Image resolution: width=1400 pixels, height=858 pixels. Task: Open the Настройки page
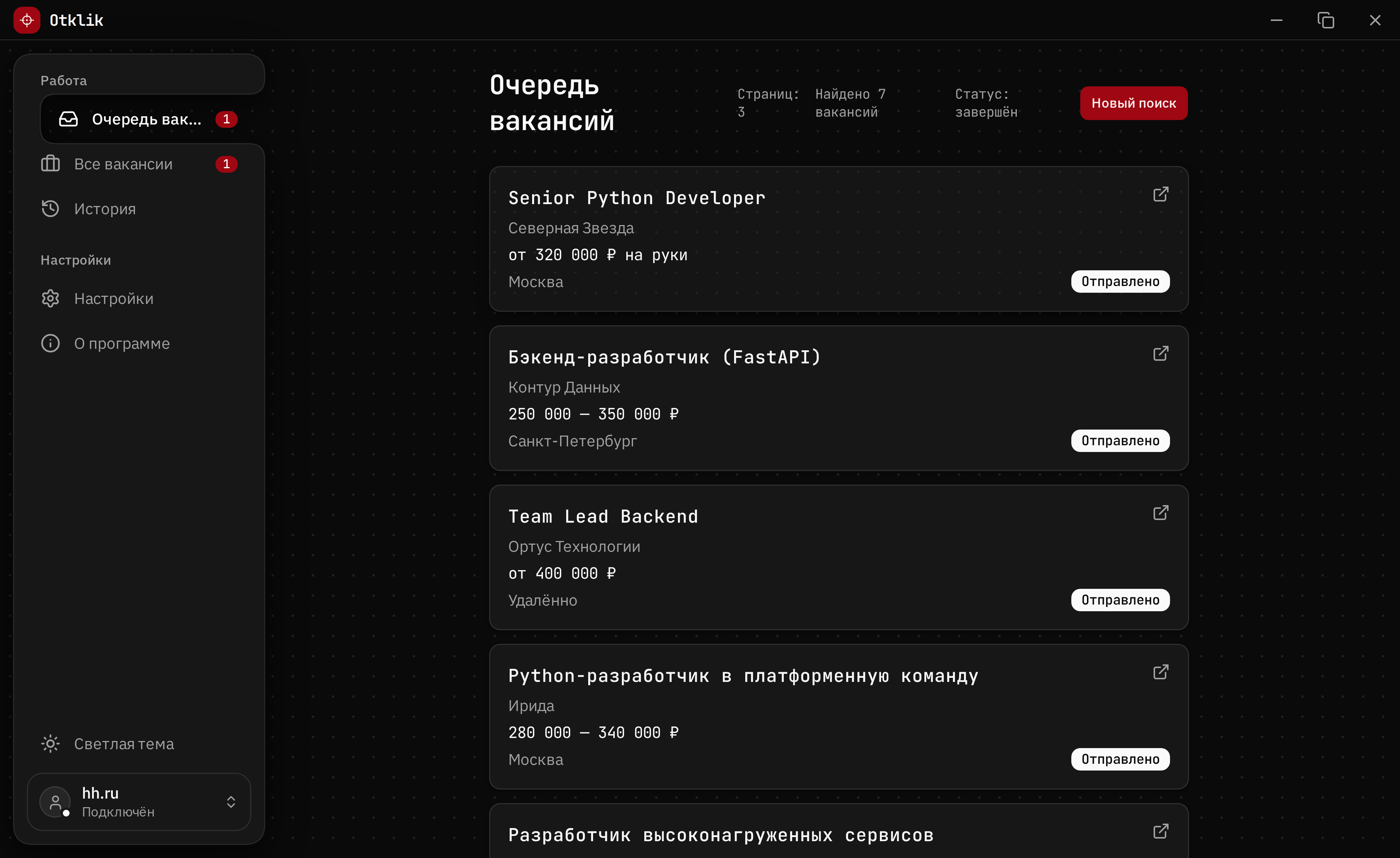click(x=139, y=298)
